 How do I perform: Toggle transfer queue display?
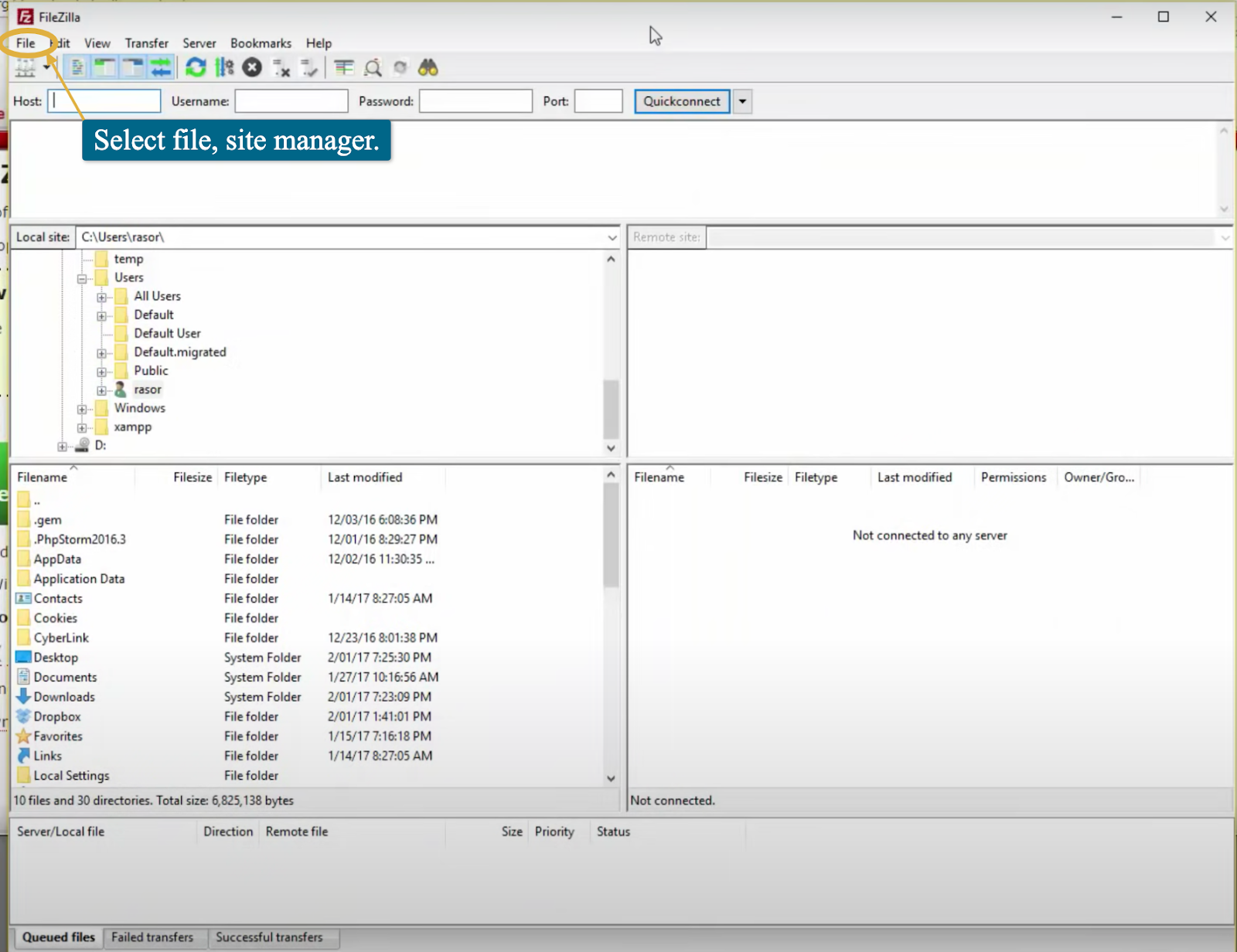point(160,68)
